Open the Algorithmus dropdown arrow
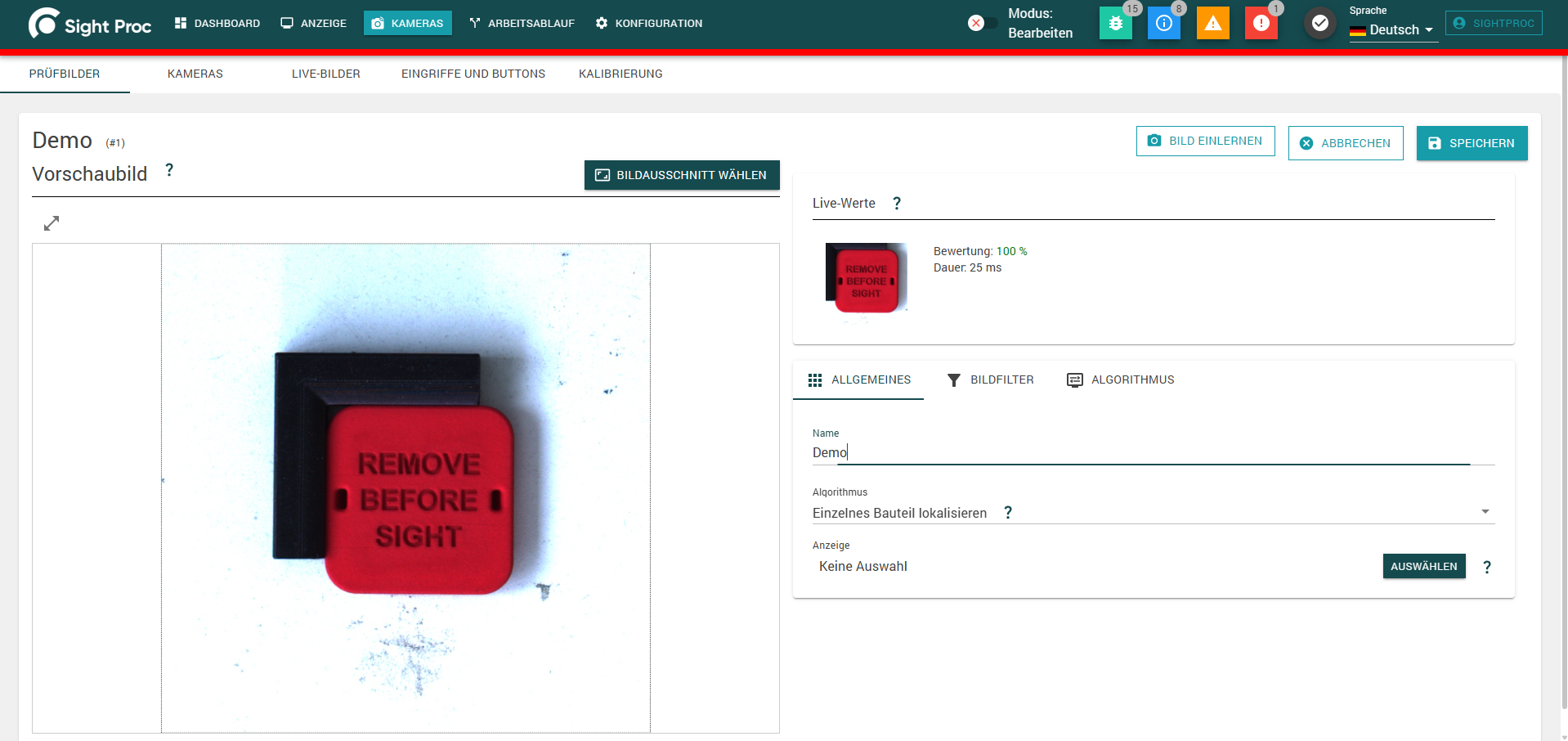The image size is (1568, 741). (x=1485, y=512)
